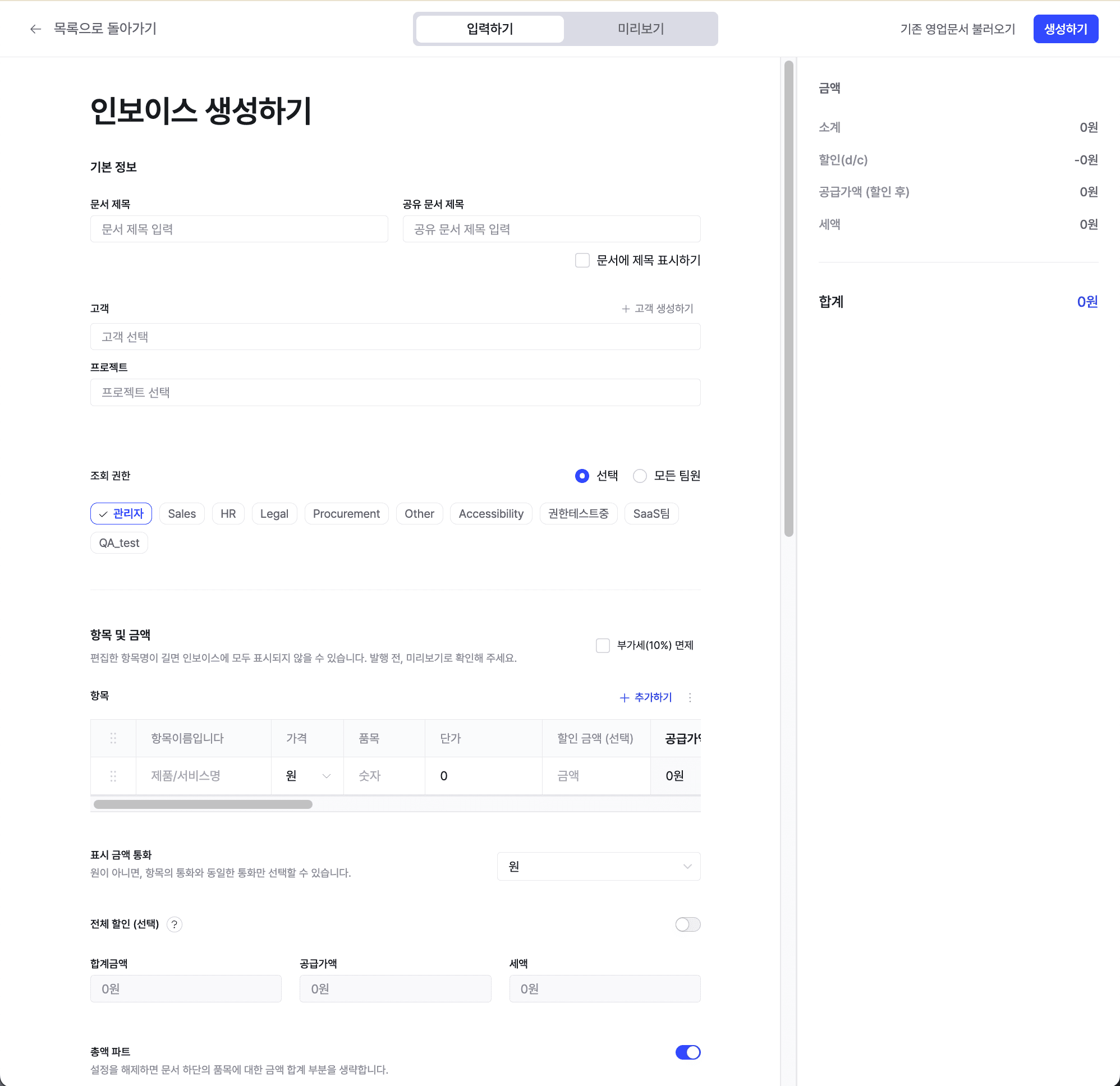1120x1086 pixels.
Task: Click the plus icon of 추가하기
Action: coord(624,697)
